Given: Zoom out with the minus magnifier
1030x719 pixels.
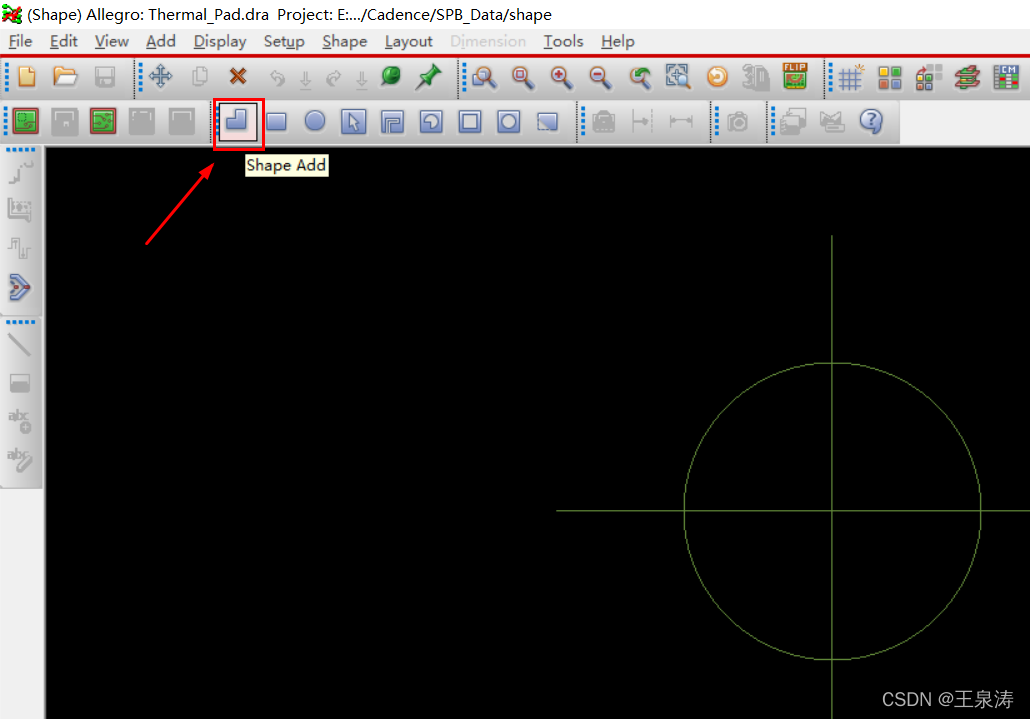Looking at the screenshot, I should coord(600,77).
